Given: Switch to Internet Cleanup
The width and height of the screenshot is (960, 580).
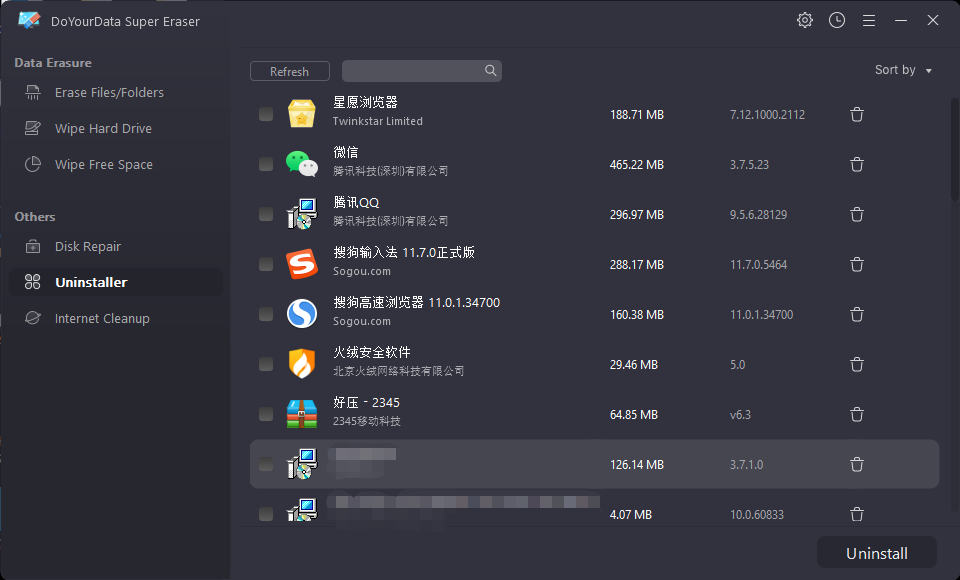Looking at the screenshot, I should 102,319.
